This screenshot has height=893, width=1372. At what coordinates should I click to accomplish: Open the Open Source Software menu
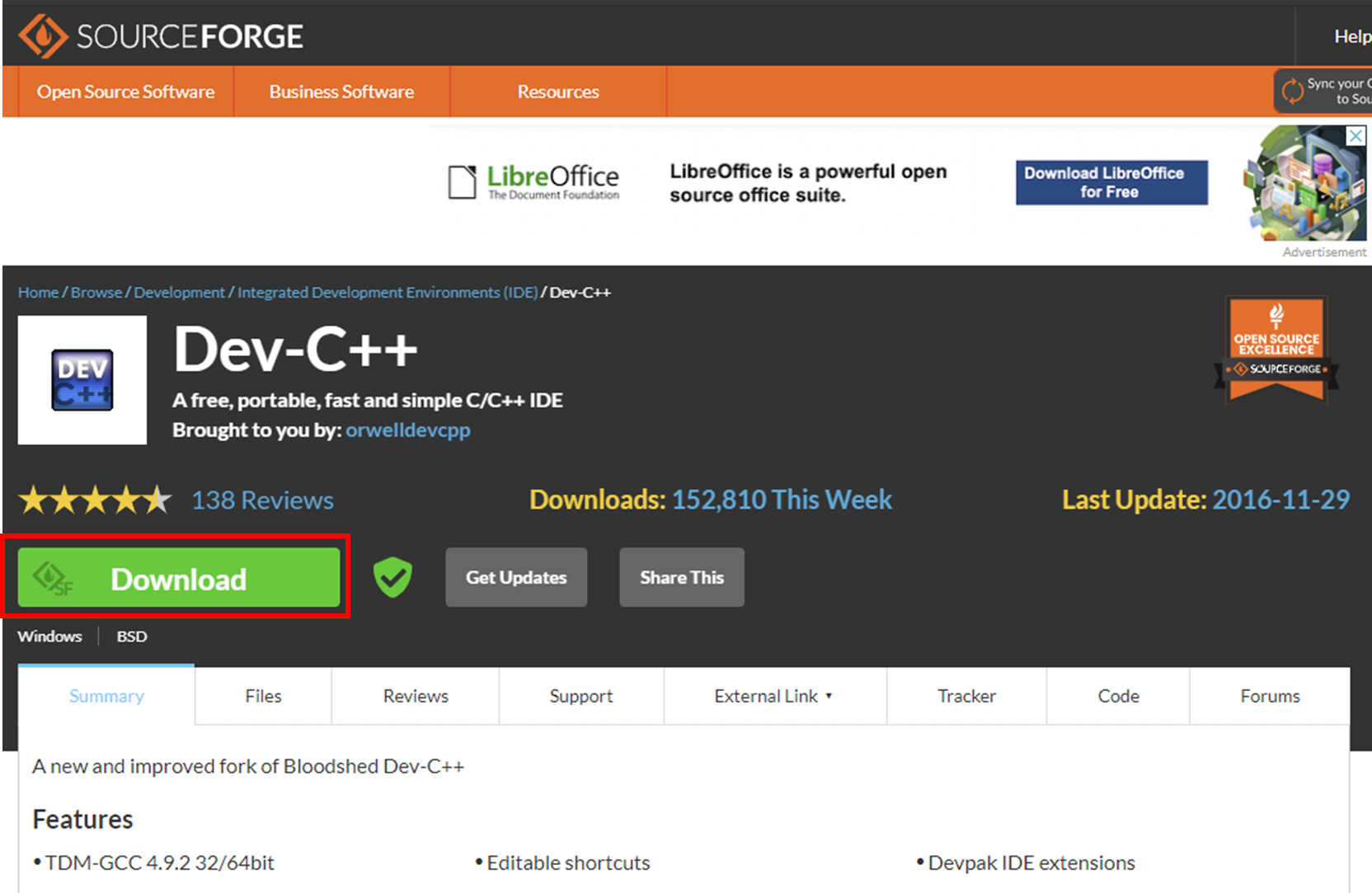click(x=125, y=92)
